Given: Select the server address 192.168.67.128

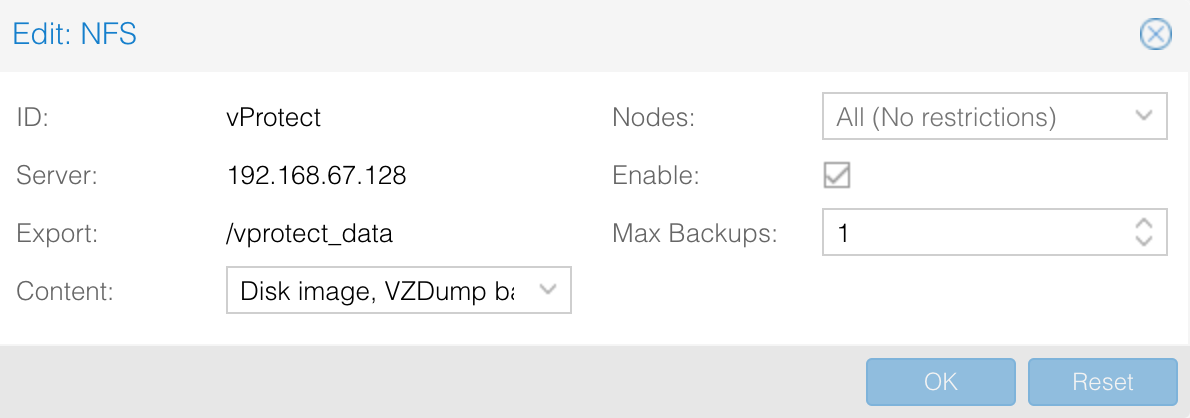Looking at the screenshot, I should 317,176.
